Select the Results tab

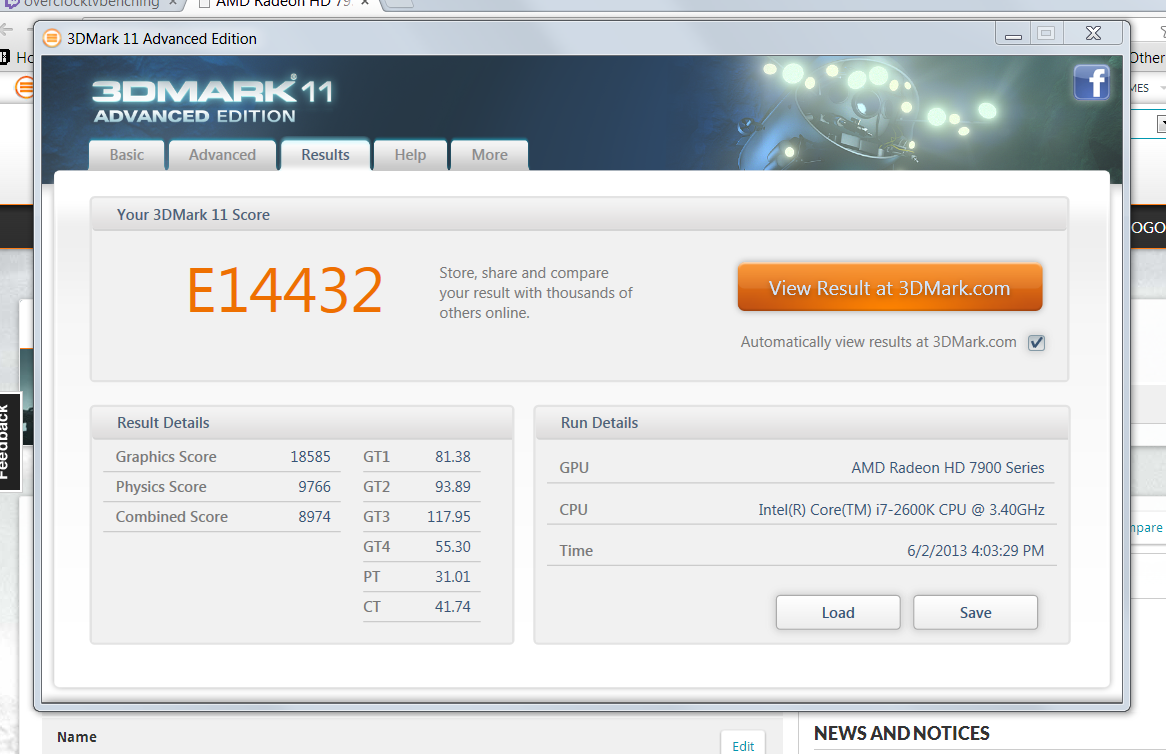325,155
